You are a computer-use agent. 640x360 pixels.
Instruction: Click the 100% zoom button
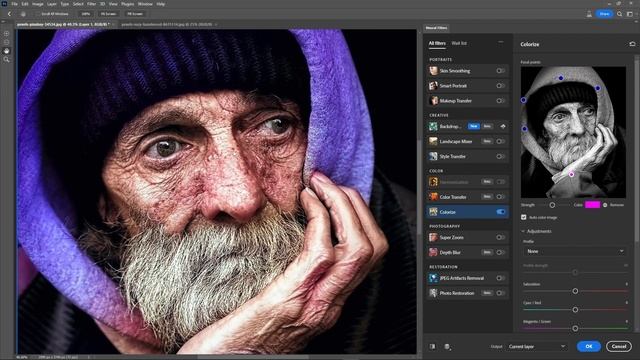[86, 14]
